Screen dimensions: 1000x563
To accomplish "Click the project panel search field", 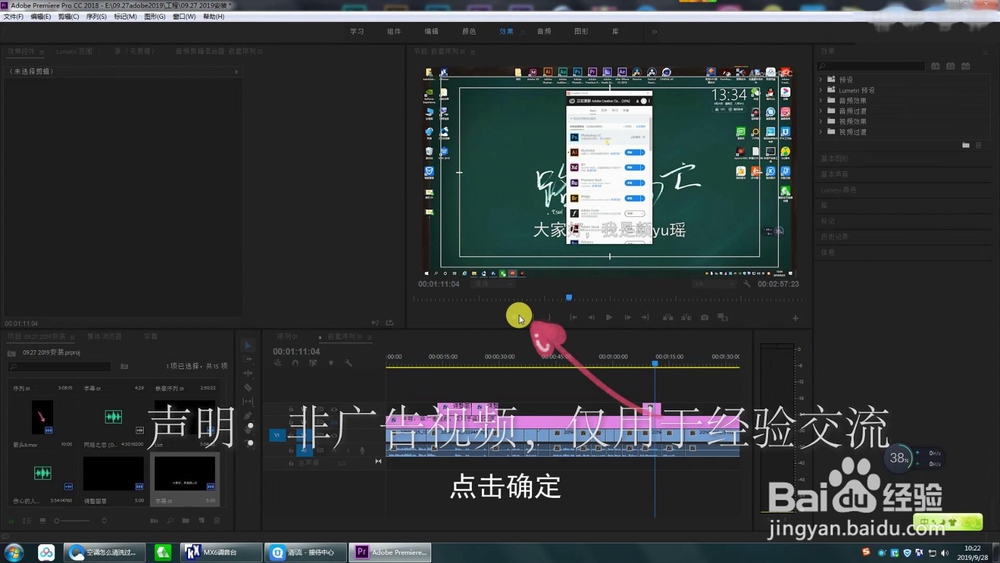I will click(60, 367).
